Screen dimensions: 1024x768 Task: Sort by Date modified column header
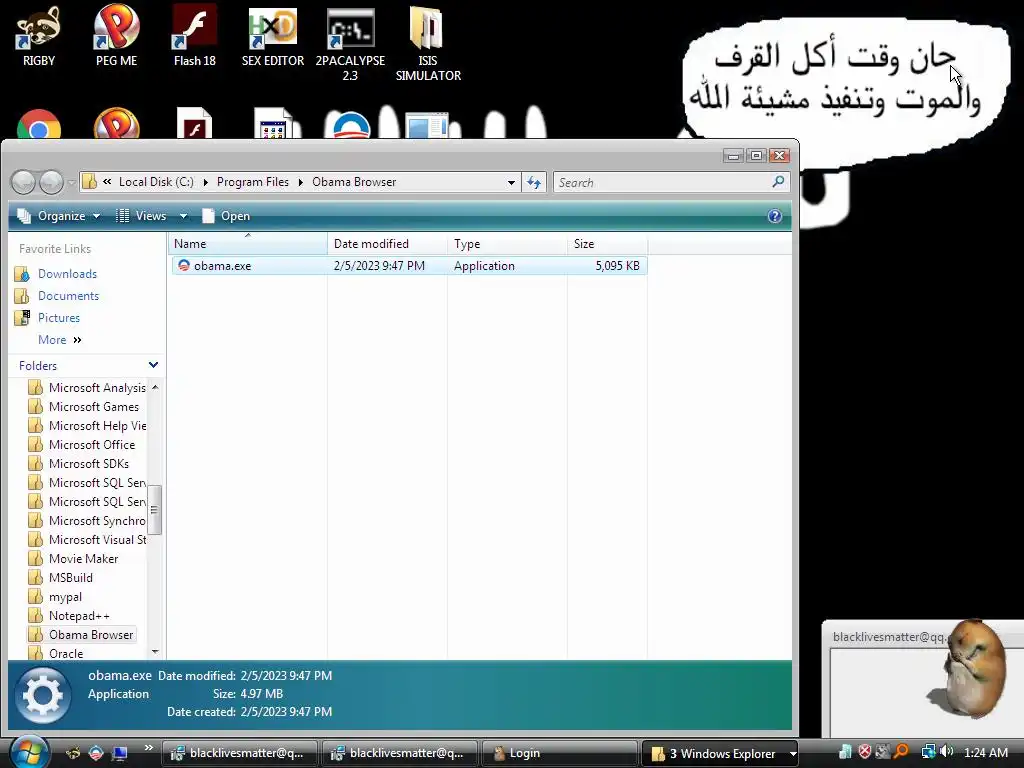click(387, 244)
